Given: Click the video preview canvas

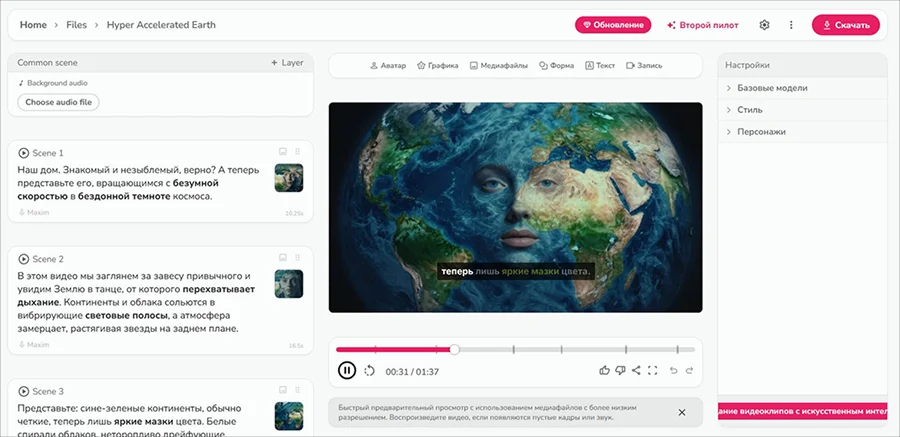Looking at the screenshot, I should tap(515, 207).
